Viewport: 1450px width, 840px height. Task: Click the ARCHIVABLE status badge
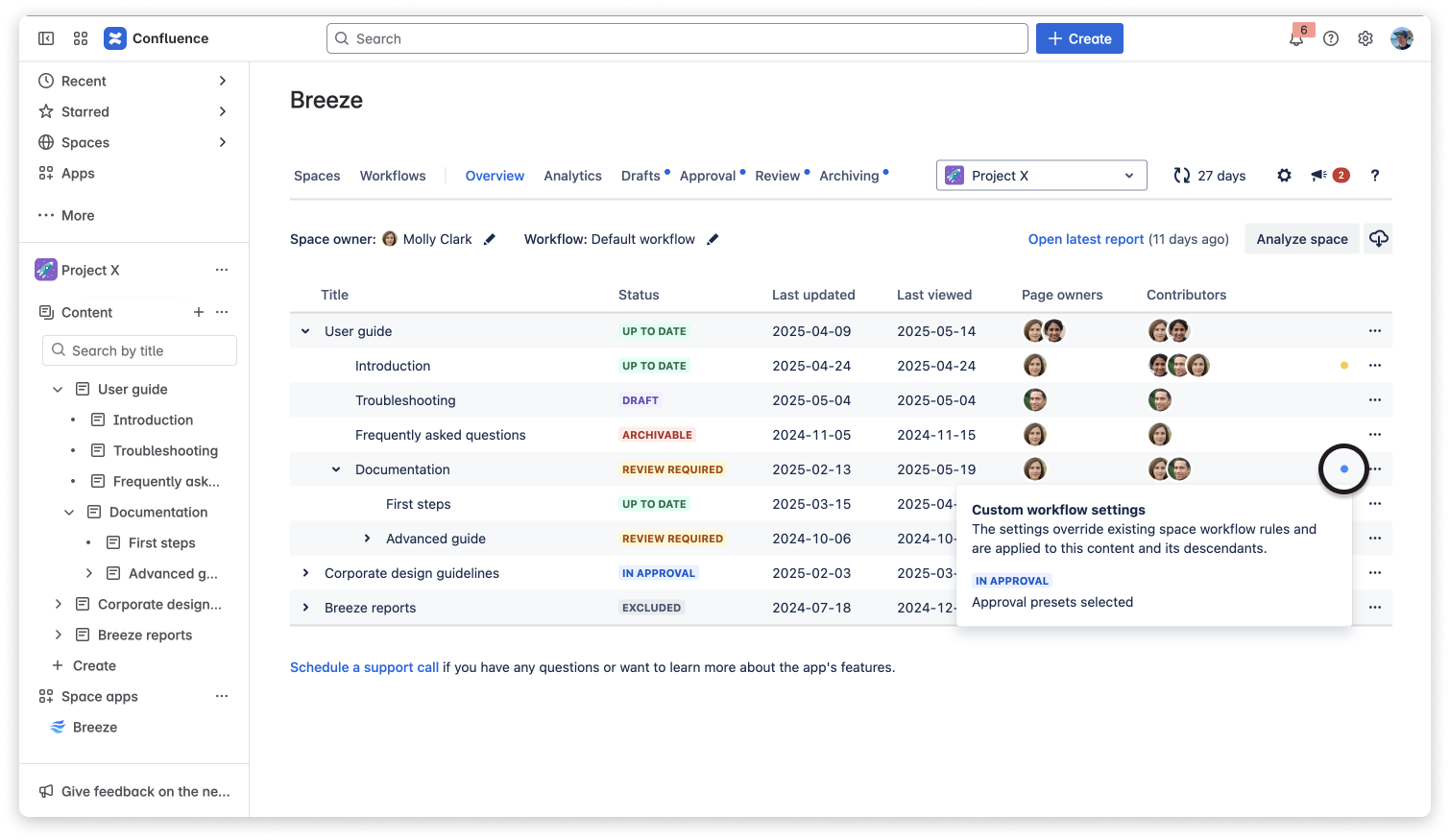click(657, 435)
